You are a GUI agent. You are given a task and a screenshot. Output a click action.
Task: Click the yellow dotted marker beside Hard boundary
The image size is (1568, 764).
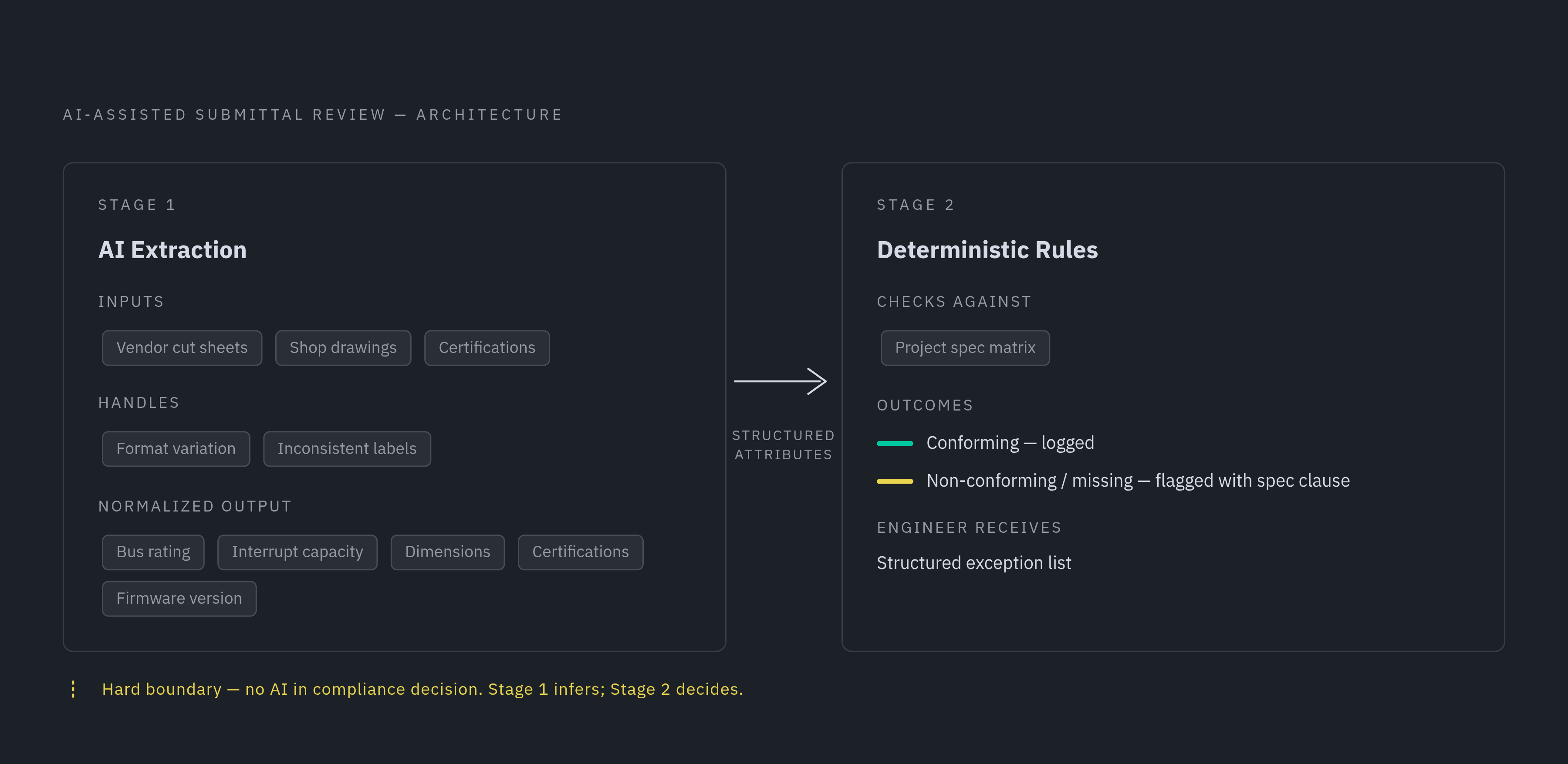pos(73,689)
